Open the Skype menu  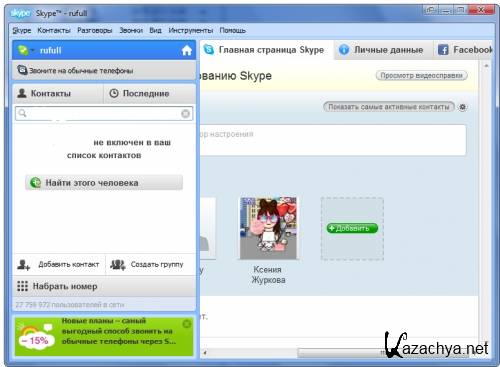pyautogui.click(x=22, y=31)
